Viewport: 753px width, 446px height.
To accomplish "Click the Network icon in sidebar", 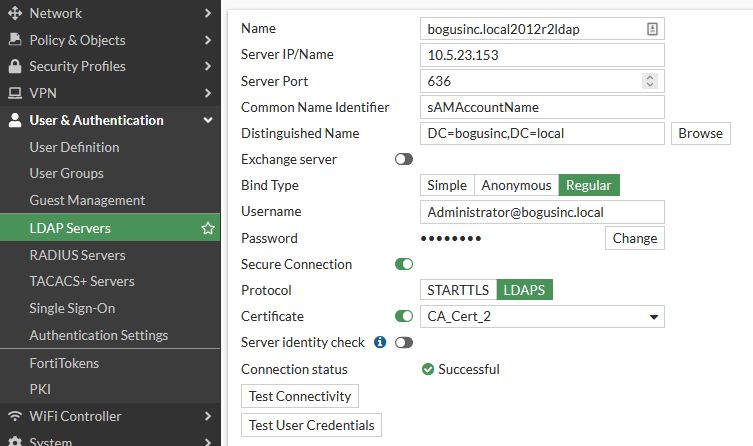I will pos(14,13).
